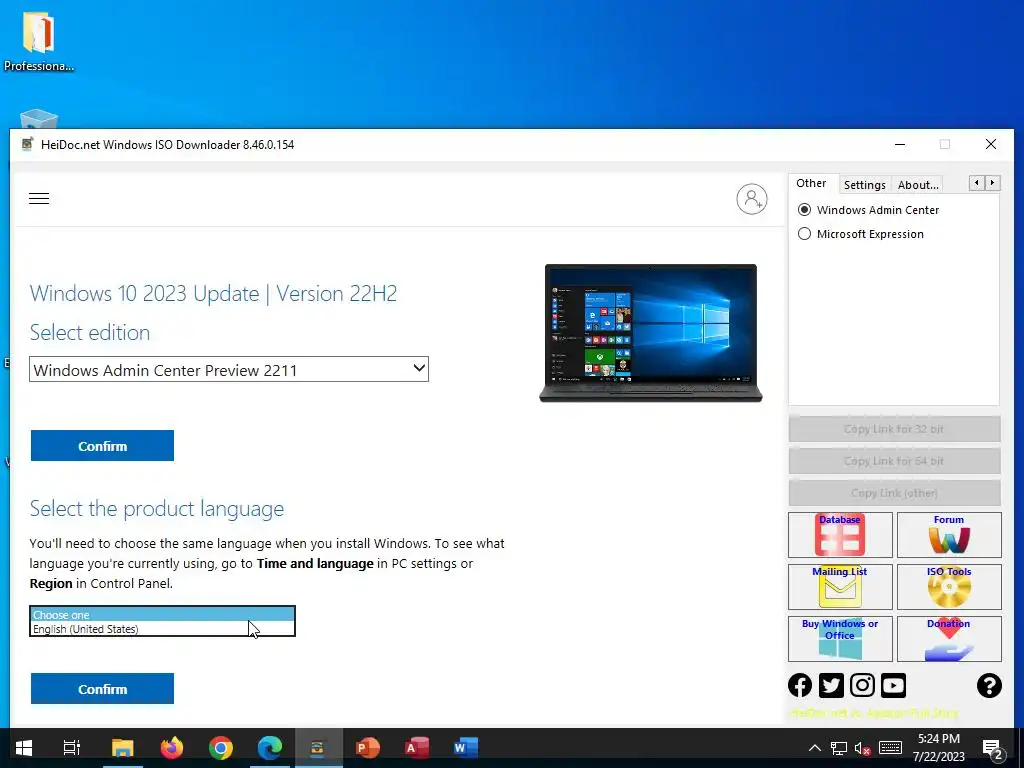Open the Professional folder on desktop
This screenshot has width=1024, height=768.
tap(39, 40)
